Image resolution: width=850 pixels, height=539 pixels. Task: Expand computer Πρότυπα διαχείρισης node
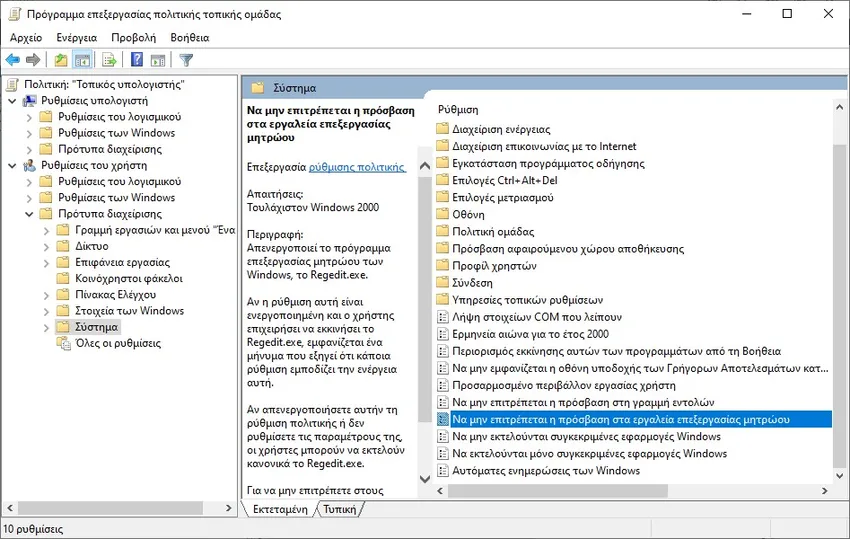[29, 150]
